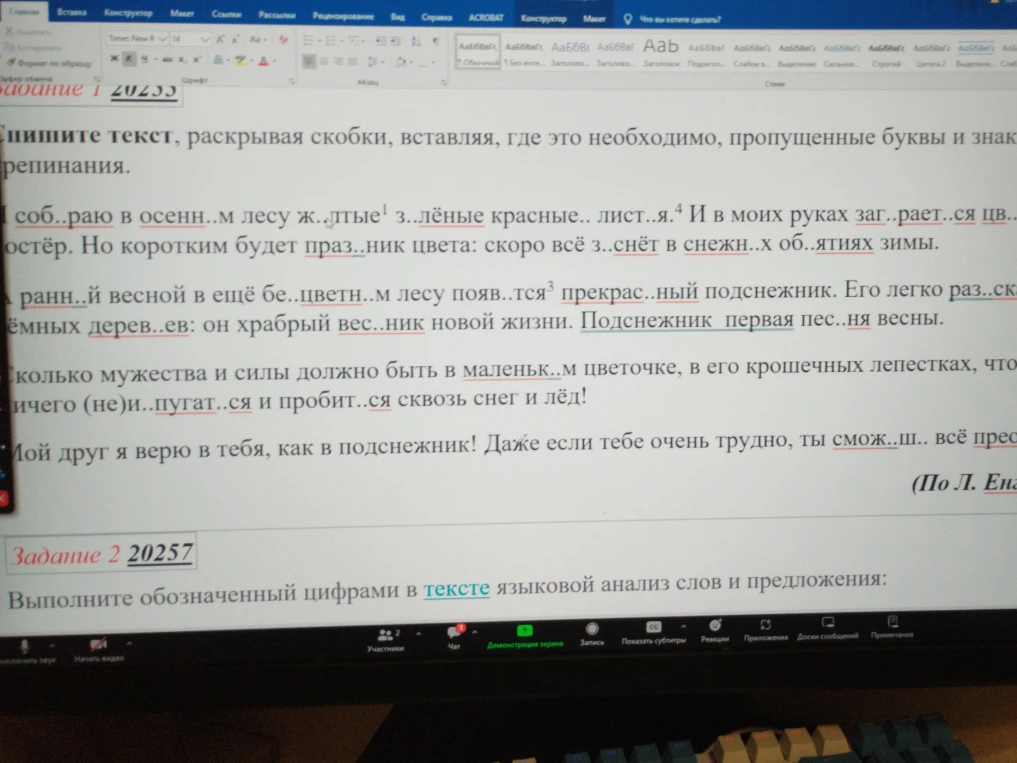Click the multilevel list icon

(354, 41)
